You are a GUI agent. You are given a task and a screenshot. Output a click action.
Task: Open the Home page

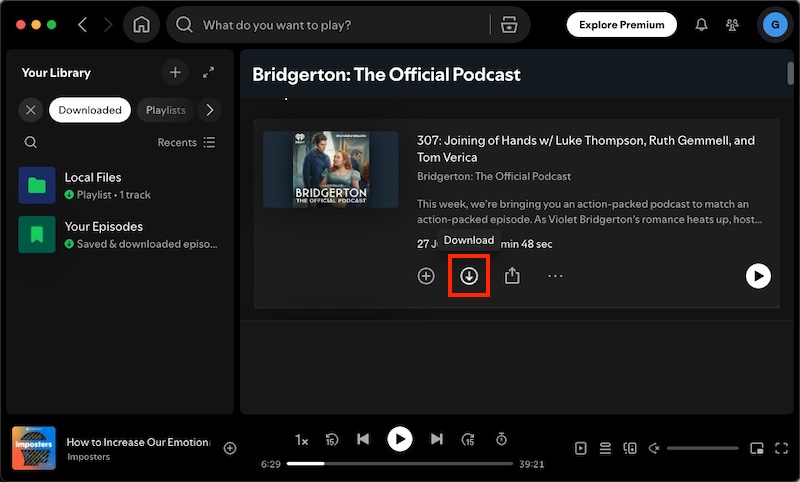click(141, 24)
